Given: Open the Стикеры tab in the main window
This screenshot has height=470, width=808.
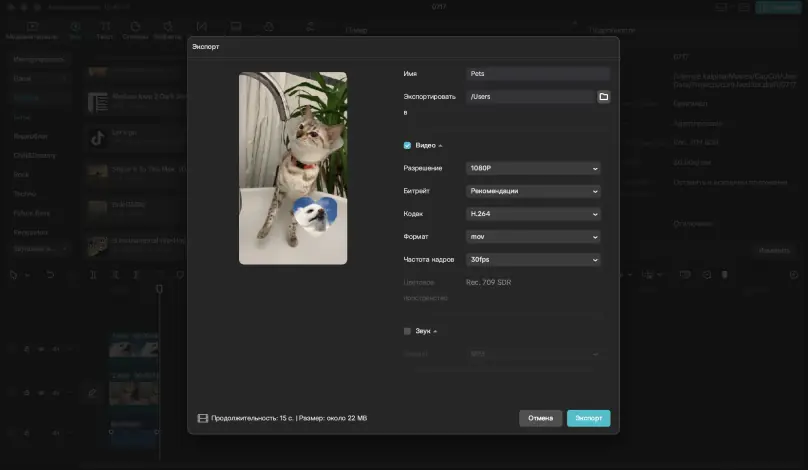Looking at the screenshot, I should click(x=136, y=30).
